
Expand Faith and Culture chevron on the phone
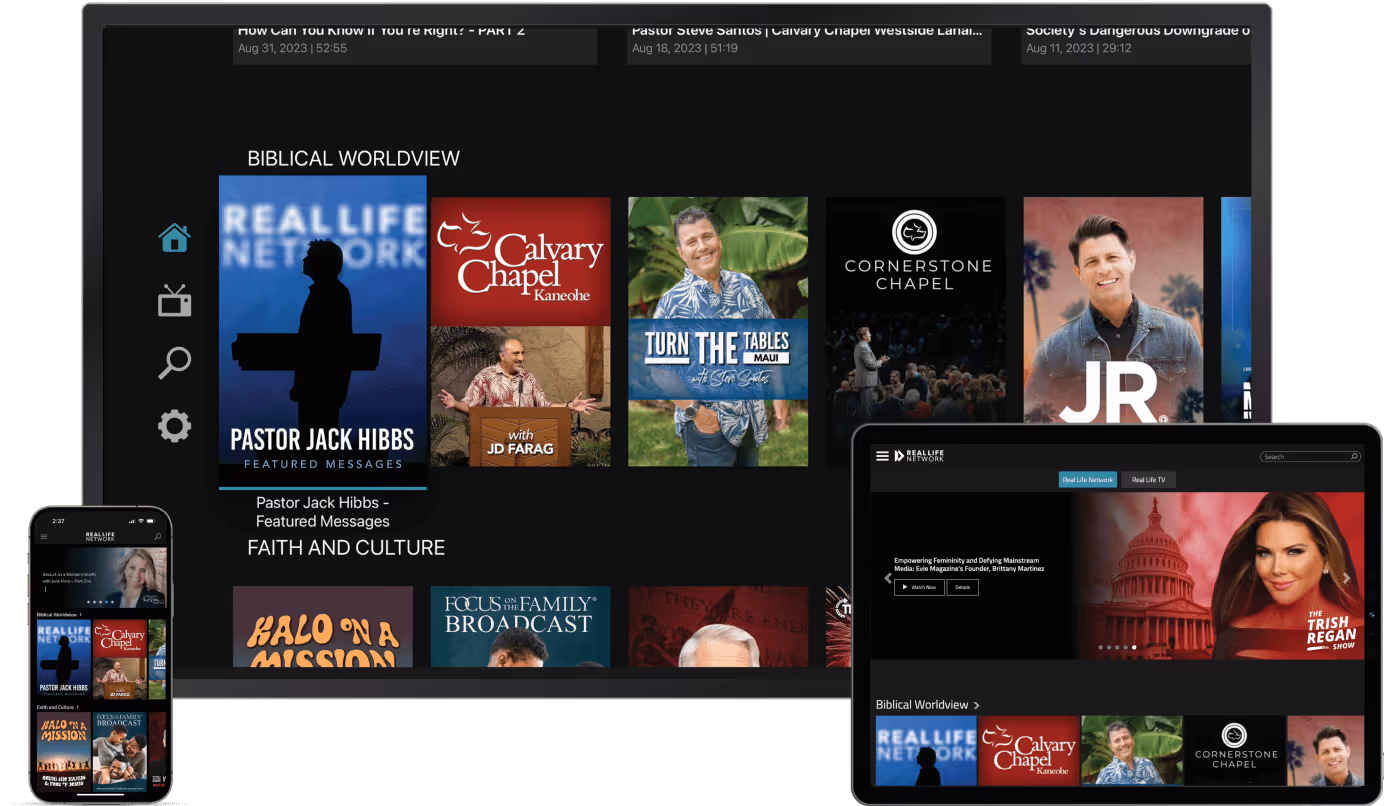click(76, 707)
